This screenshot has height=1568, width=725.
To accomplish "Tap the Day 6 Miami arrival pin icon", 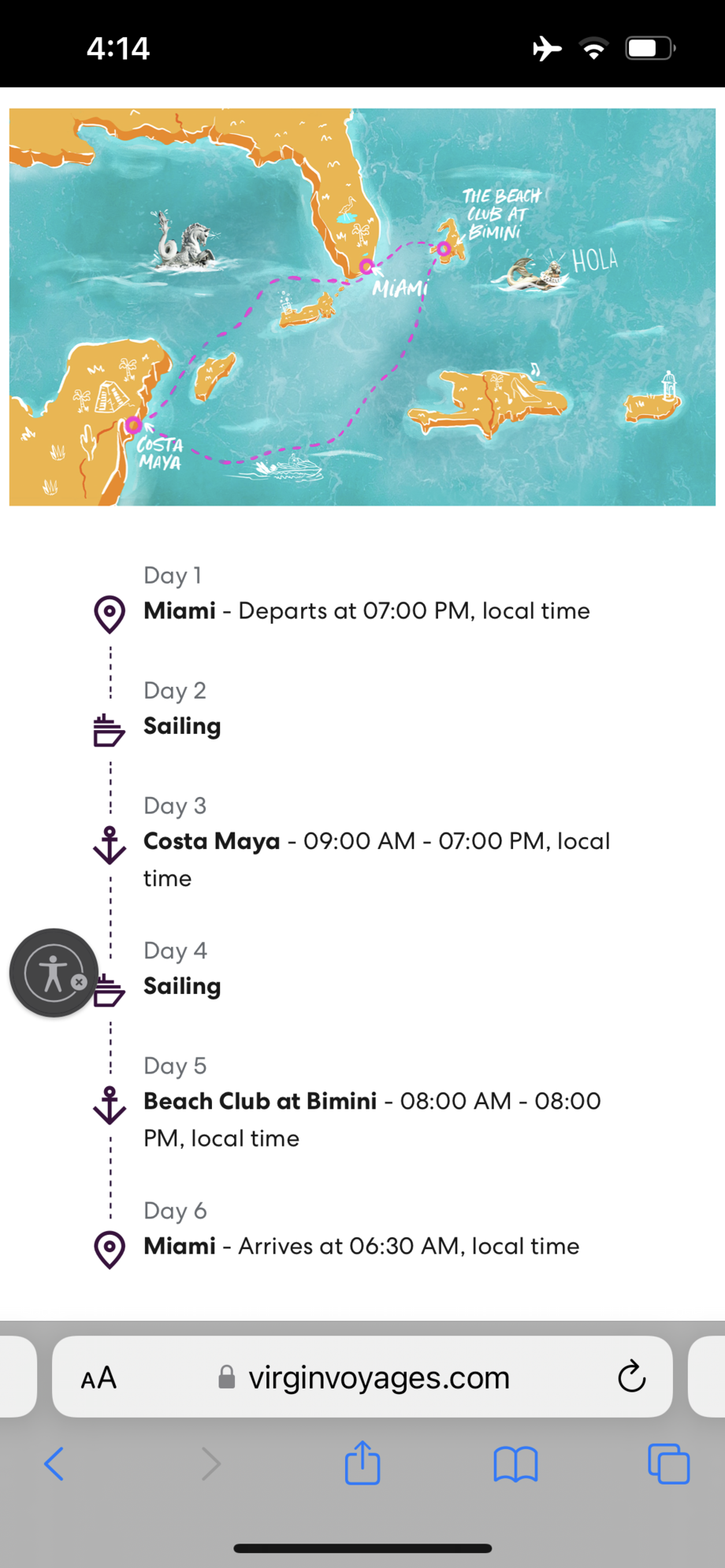I will [110, 1250].
